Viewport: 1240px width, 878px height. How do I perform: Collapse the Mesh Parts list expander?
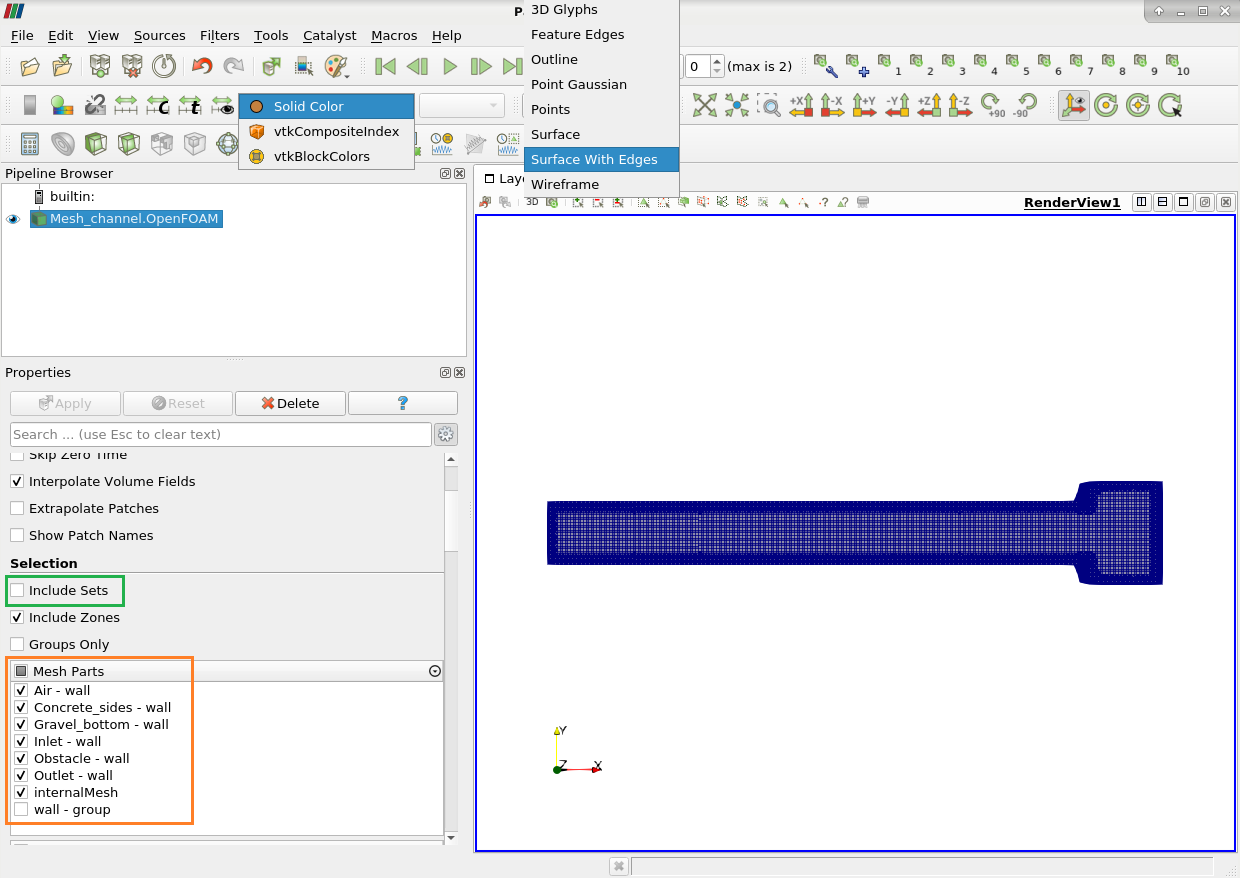click(x=435, y=671)
